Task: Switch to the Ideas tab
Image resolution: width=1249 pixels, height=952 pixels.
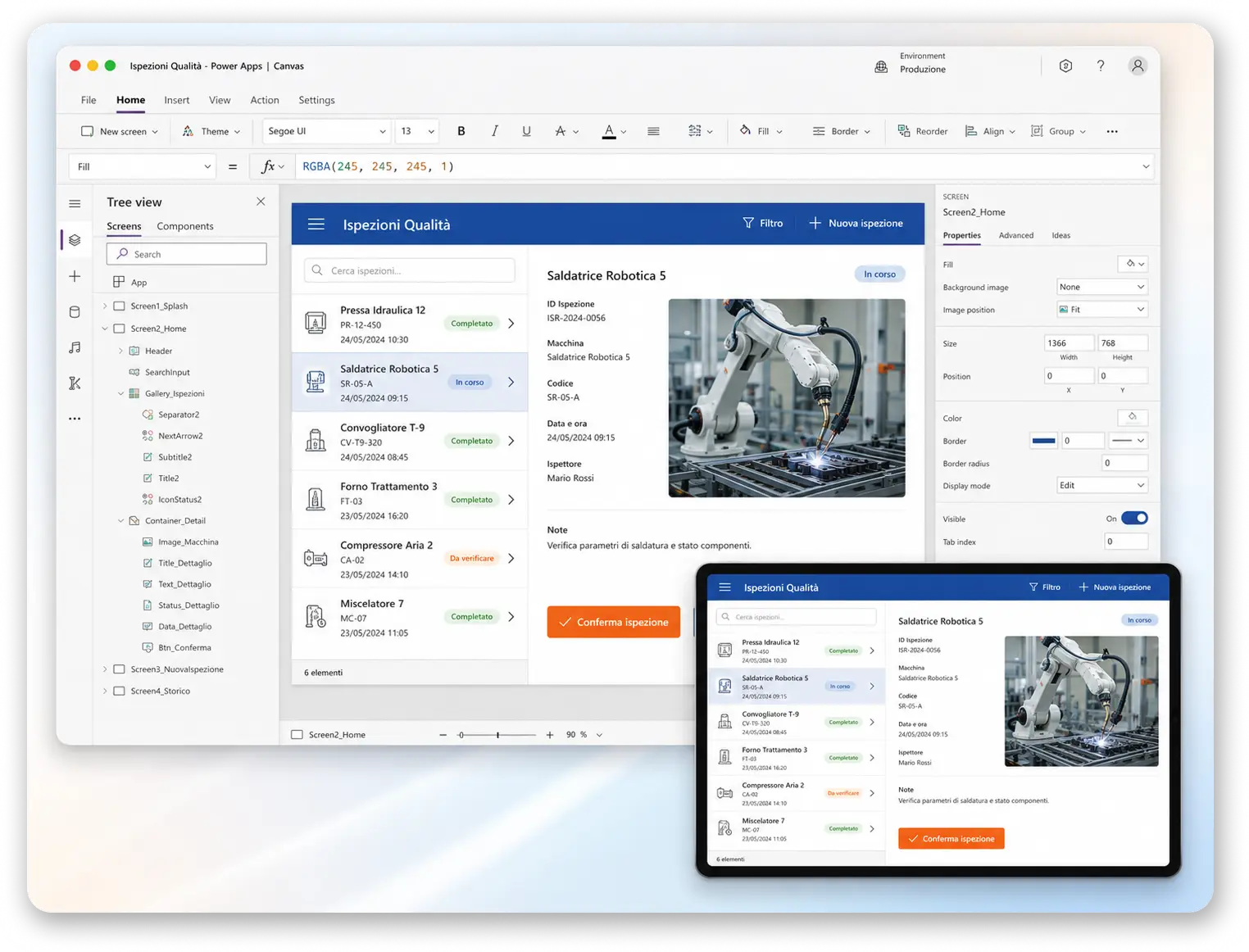Action: (1061, 235)
